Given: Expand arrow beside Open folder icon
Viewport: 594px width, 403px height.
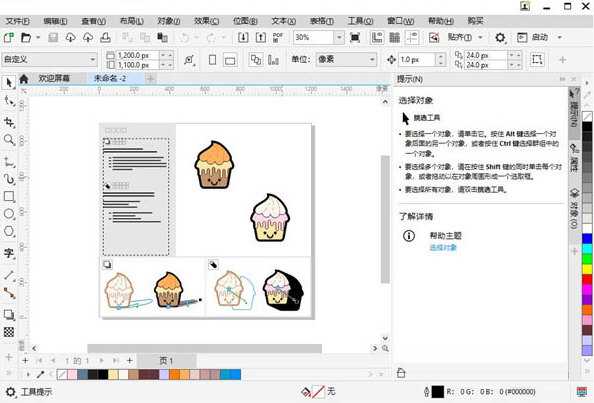Looking at the screenshot, I should 38,37.
